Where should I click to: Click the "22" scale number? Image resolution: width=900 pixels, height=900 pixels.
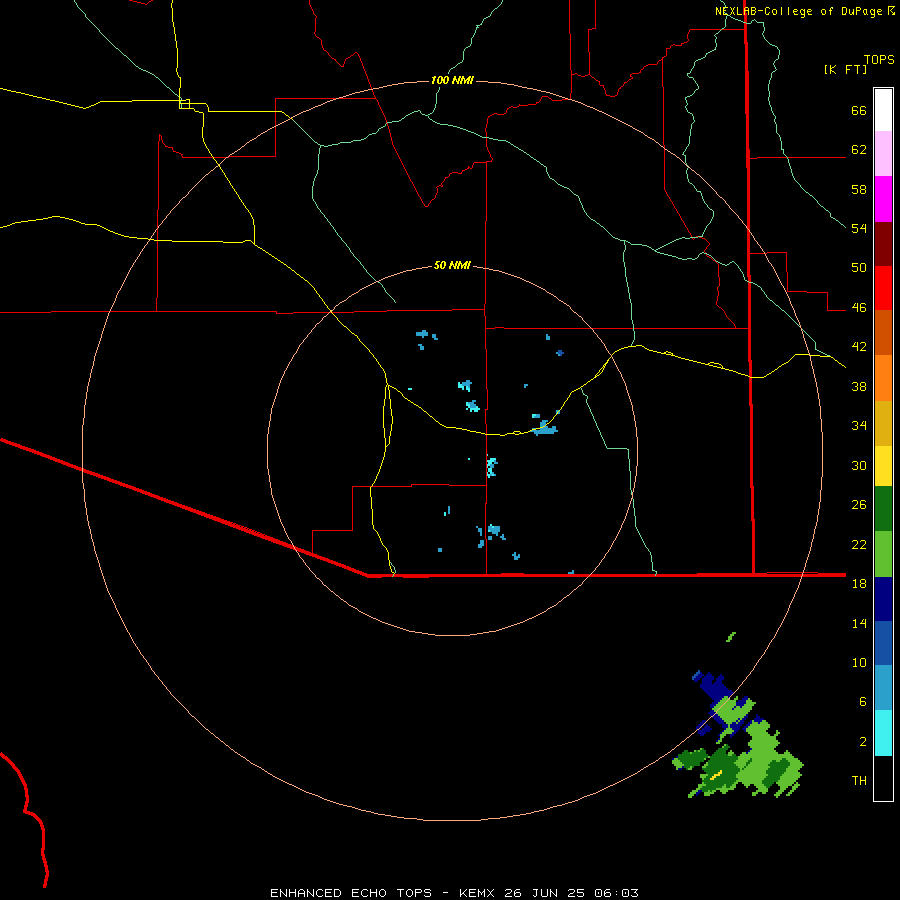[859, 544]
